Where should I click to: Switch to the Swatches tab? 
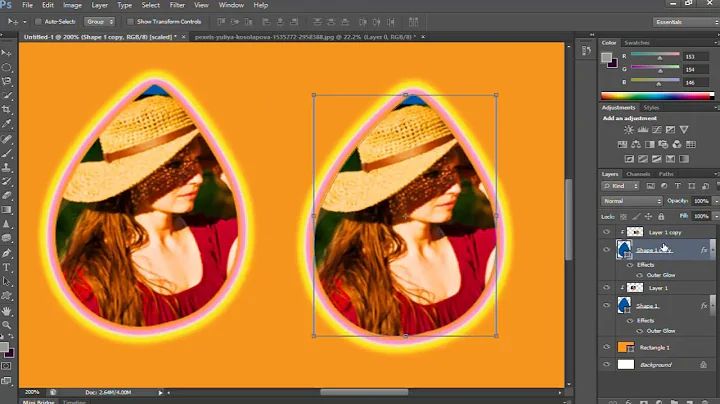click(637, 43)
